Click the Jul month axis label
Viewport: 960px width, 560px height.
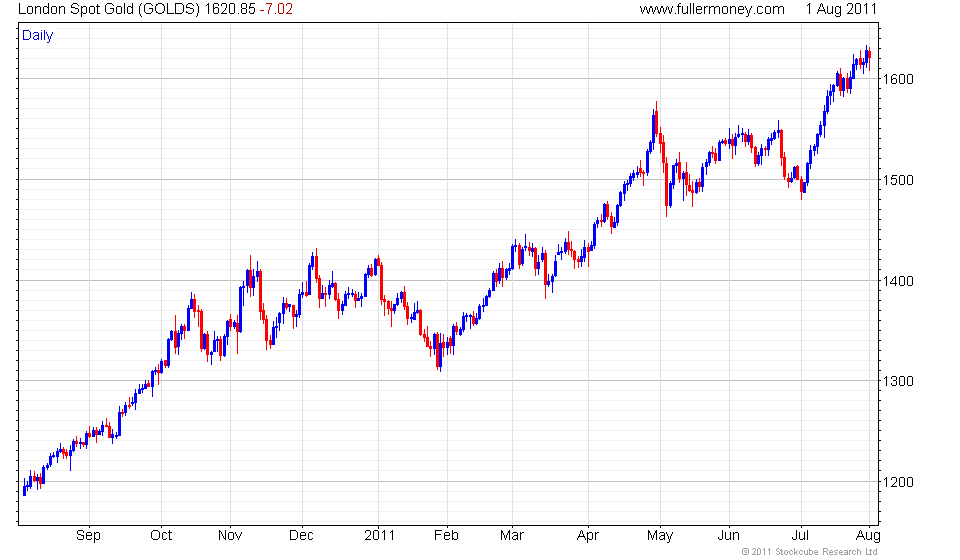pyautogui.click(x=800, y=535)
